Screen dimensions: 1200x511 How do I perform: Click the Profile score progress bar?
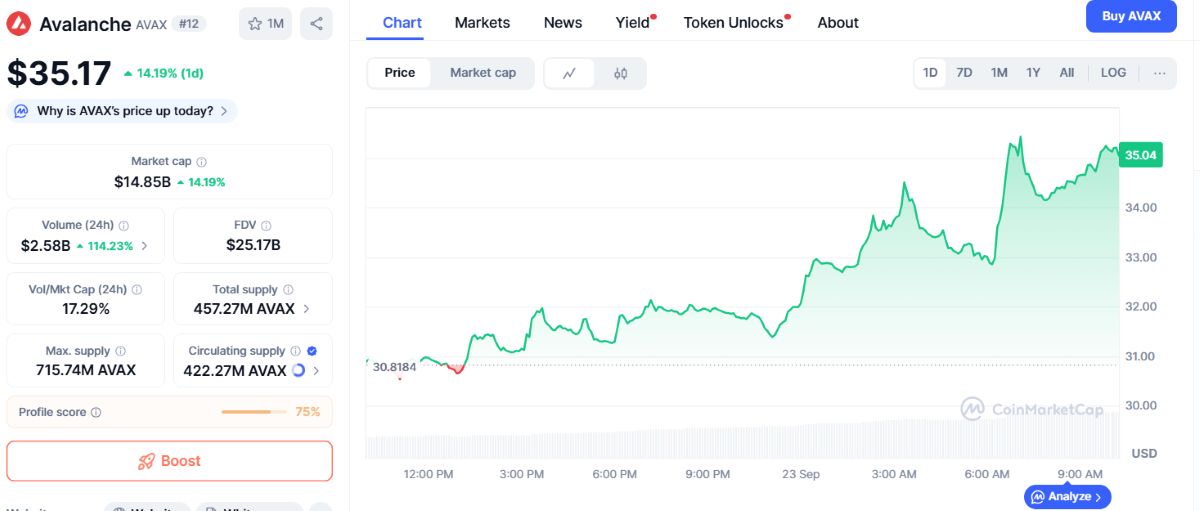(x=252, y=412)
